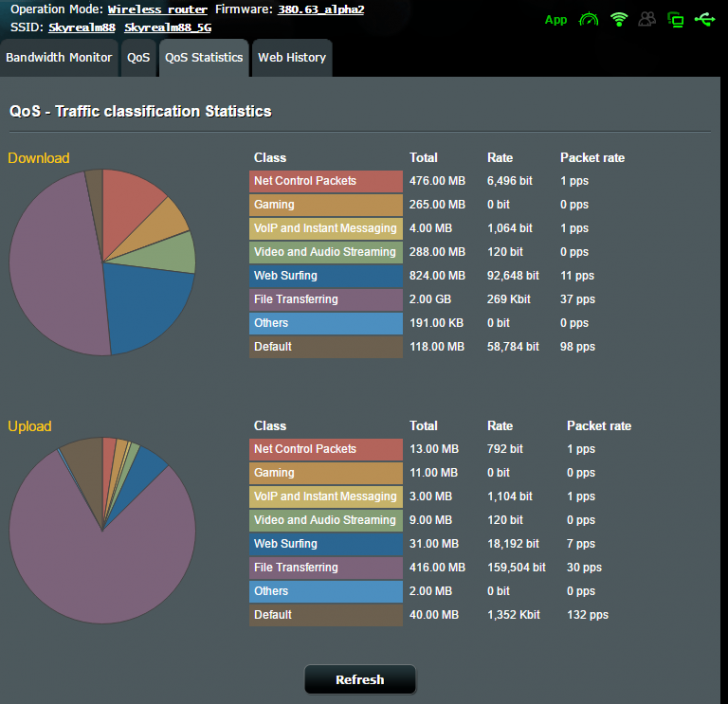Click the Upload Gaming class bar

tap(326, 473)
